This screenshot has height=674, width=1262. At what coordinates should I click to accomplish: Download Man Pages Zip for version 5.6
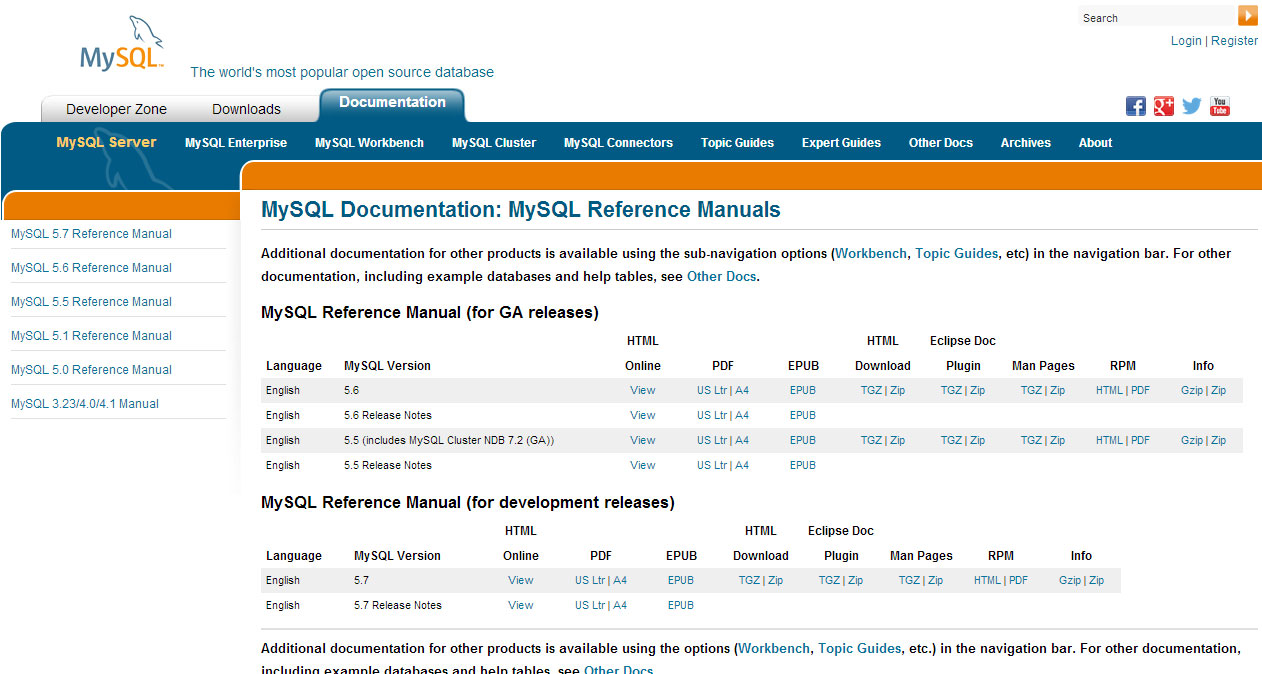[x=1058, y=390]
